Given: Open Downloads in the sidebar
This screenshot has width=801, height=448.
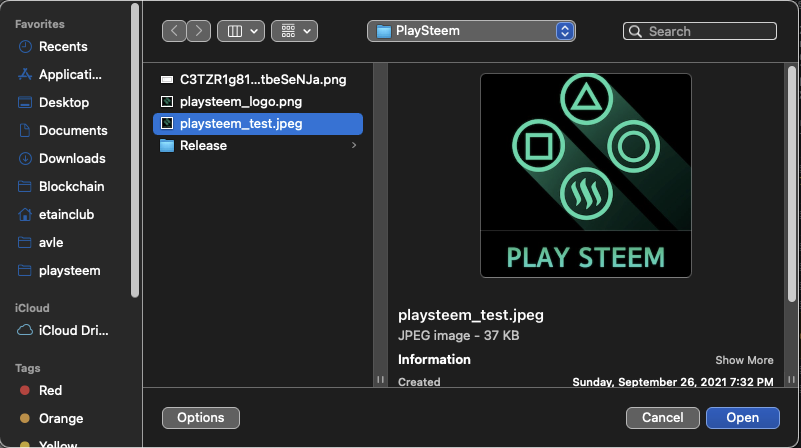Looking at the screenshot, I should (x=72, y=159).
